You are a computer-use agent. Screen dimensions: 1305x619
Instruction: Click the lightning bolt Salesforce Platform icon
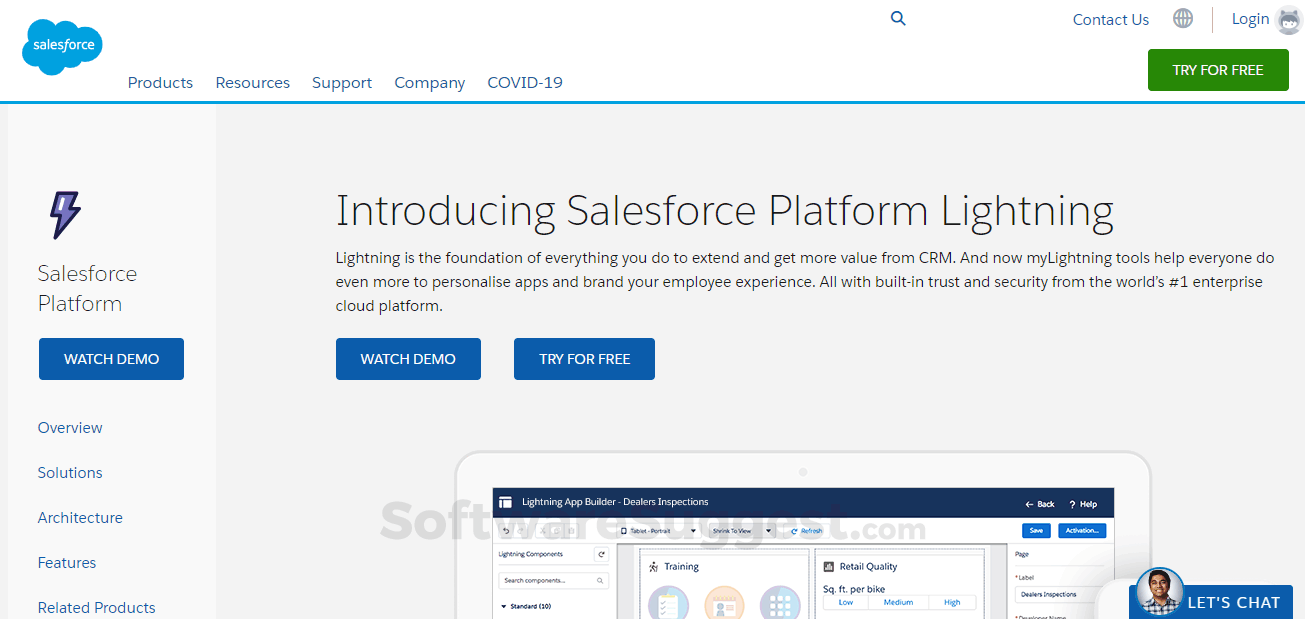(66, 213)
